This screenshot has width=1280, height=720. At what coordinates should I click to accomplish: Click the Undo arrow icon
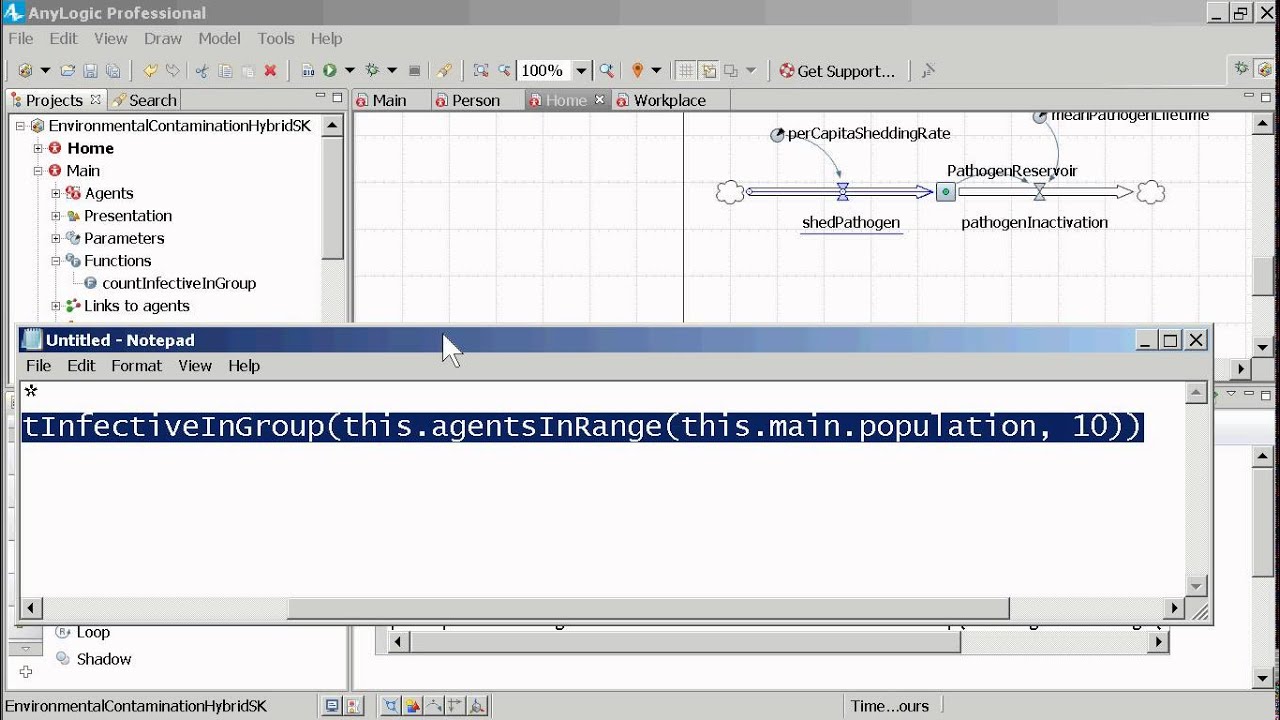coord(150,71)
